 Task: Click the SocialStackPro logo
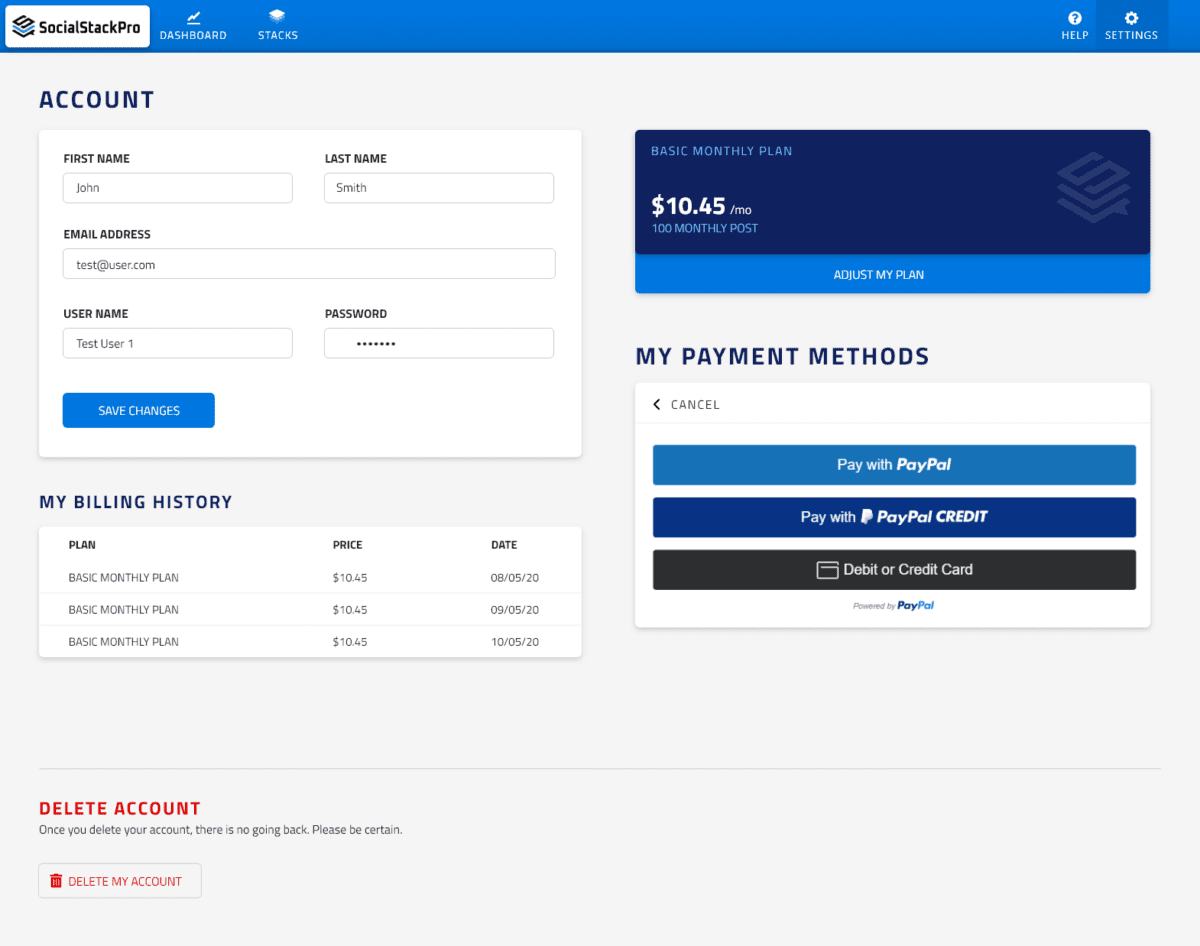(x=77, y=26)
